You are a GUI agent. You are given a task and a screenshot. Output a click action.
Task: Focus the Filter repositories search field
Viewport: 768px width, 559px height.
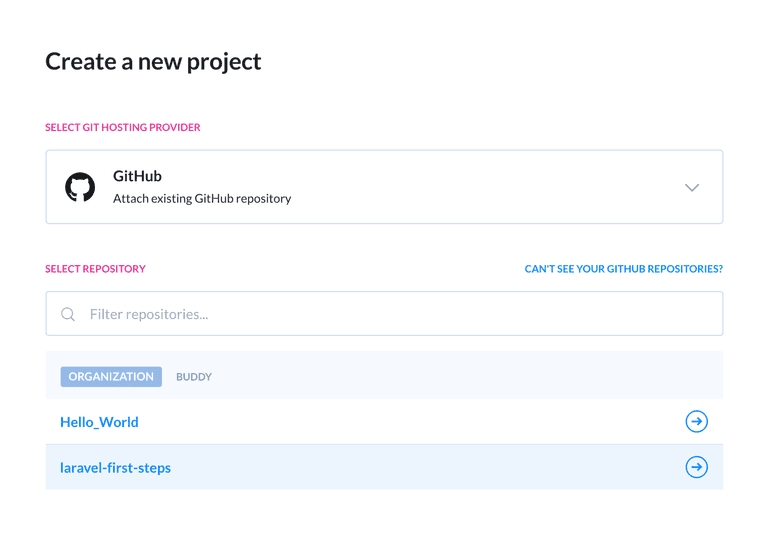[x=384, y=314]
